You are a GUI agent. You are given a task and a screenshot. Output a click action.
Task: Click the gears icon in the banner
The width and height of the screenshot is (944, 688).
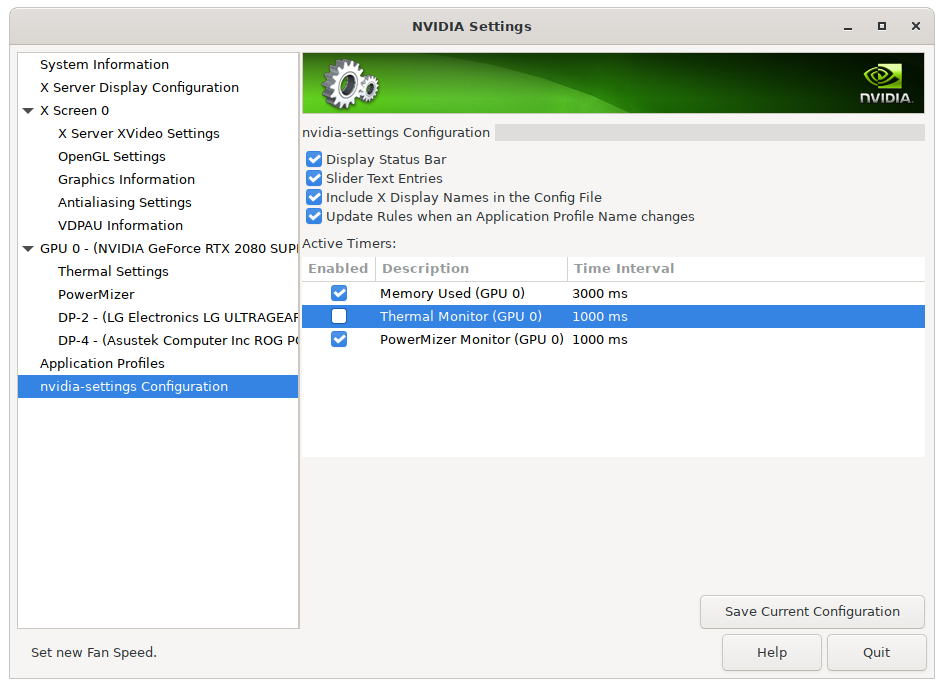pos(350,84)
